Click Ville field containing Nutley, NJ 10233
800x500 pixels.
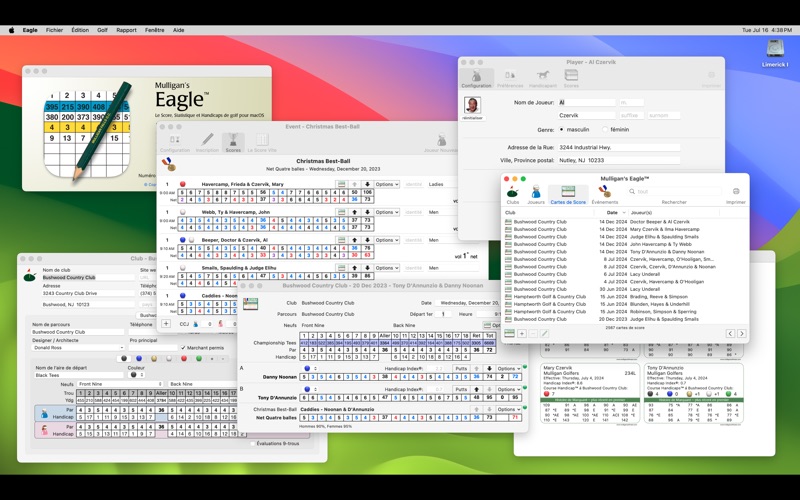pyautogui.click(x=618, y=160)
